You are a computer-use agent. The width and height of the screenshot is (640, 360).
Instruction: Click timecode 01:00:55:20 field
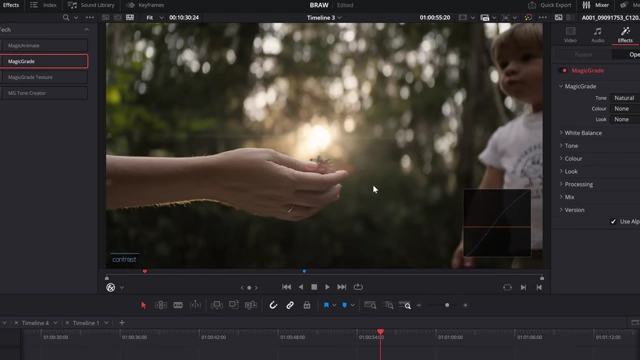[x=435, y=18]
